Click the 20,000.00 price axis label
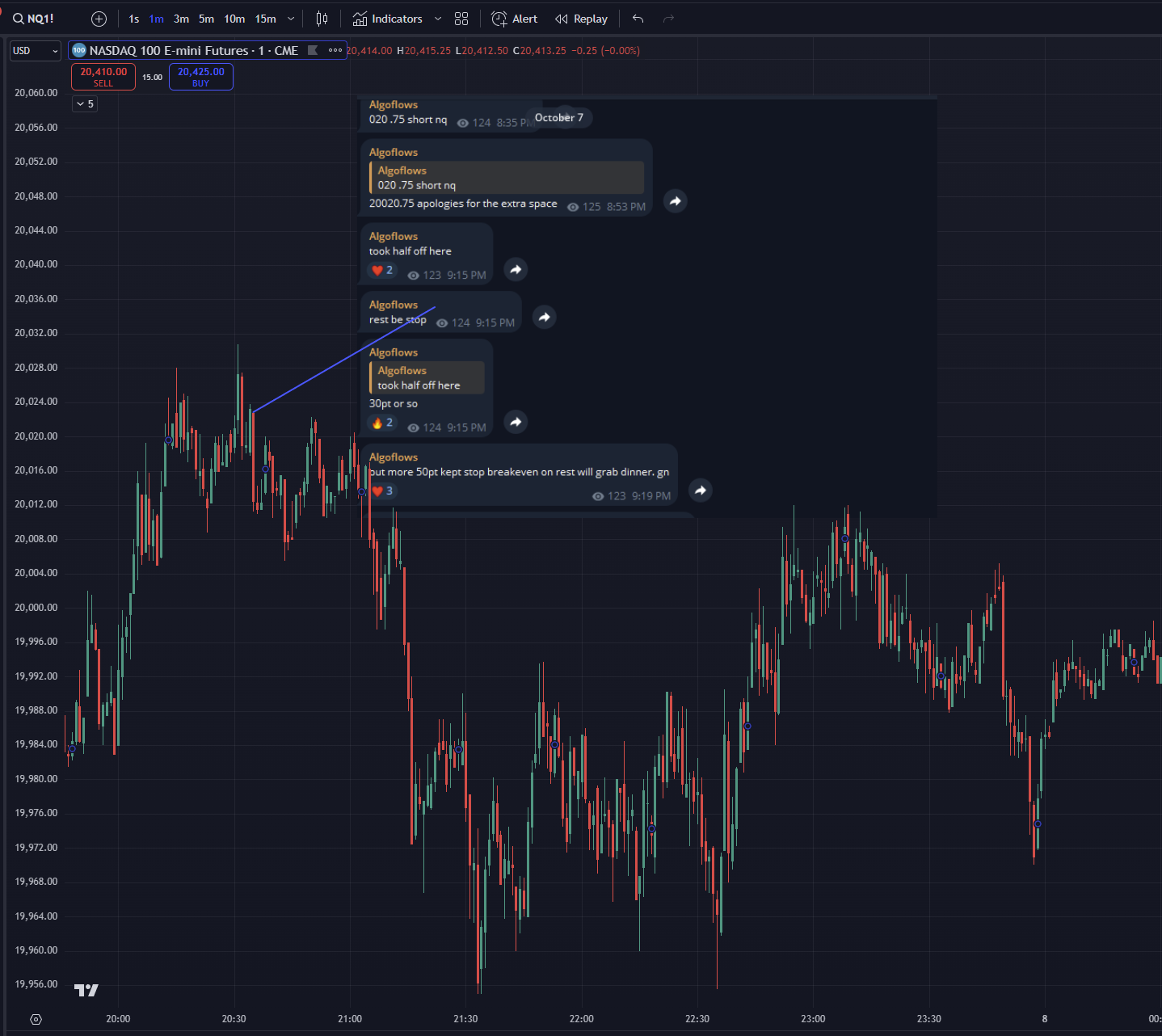1162x1036 pixels. [x=36, y=608]
